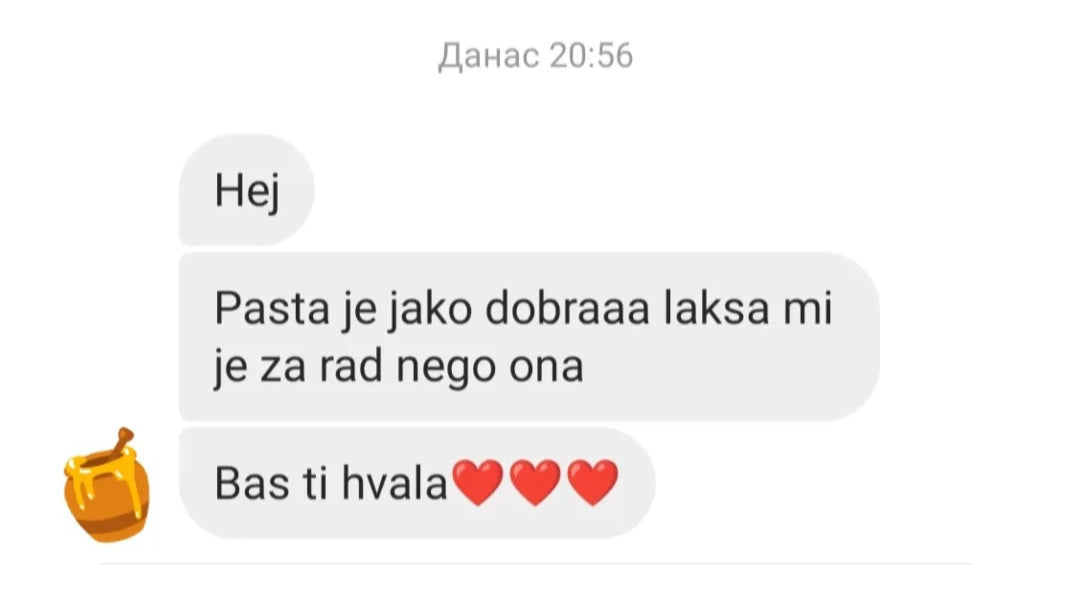
Task: Select the "Hej" message bubble
Action: pos(247,189)
